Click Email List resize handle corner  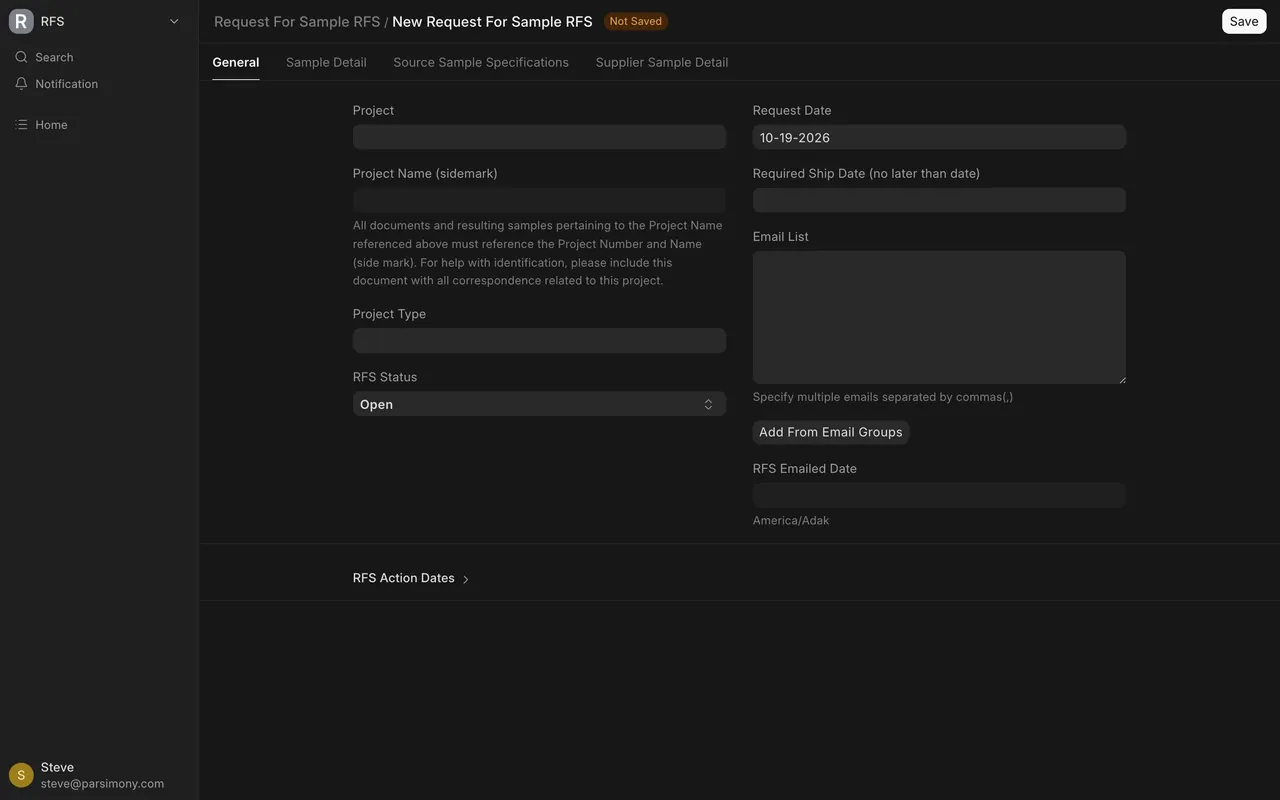click(1121, 379)
